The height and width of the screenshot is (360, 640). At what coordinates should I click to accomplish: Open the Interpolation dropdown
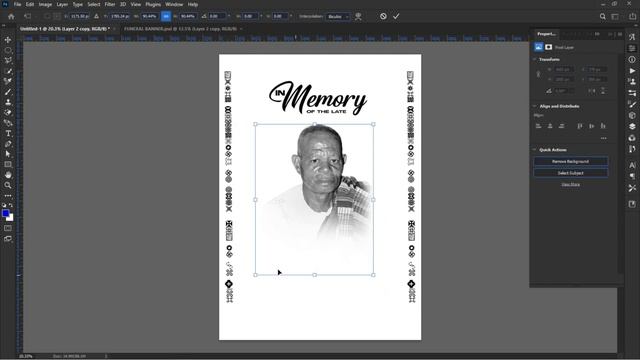click(x=338, y=17)
